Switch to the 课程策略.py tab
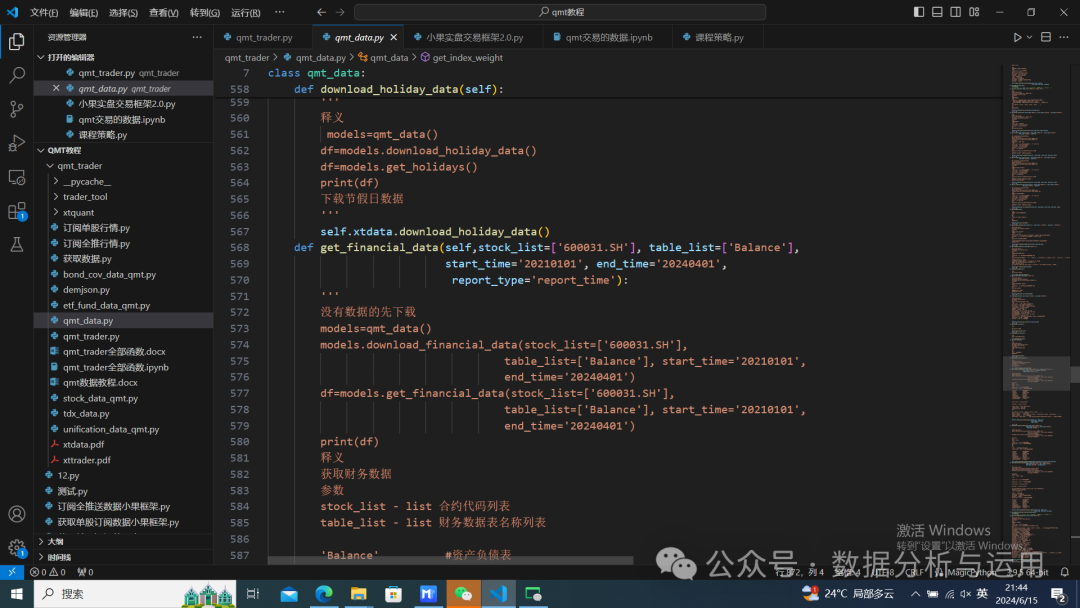 (719, 37)
